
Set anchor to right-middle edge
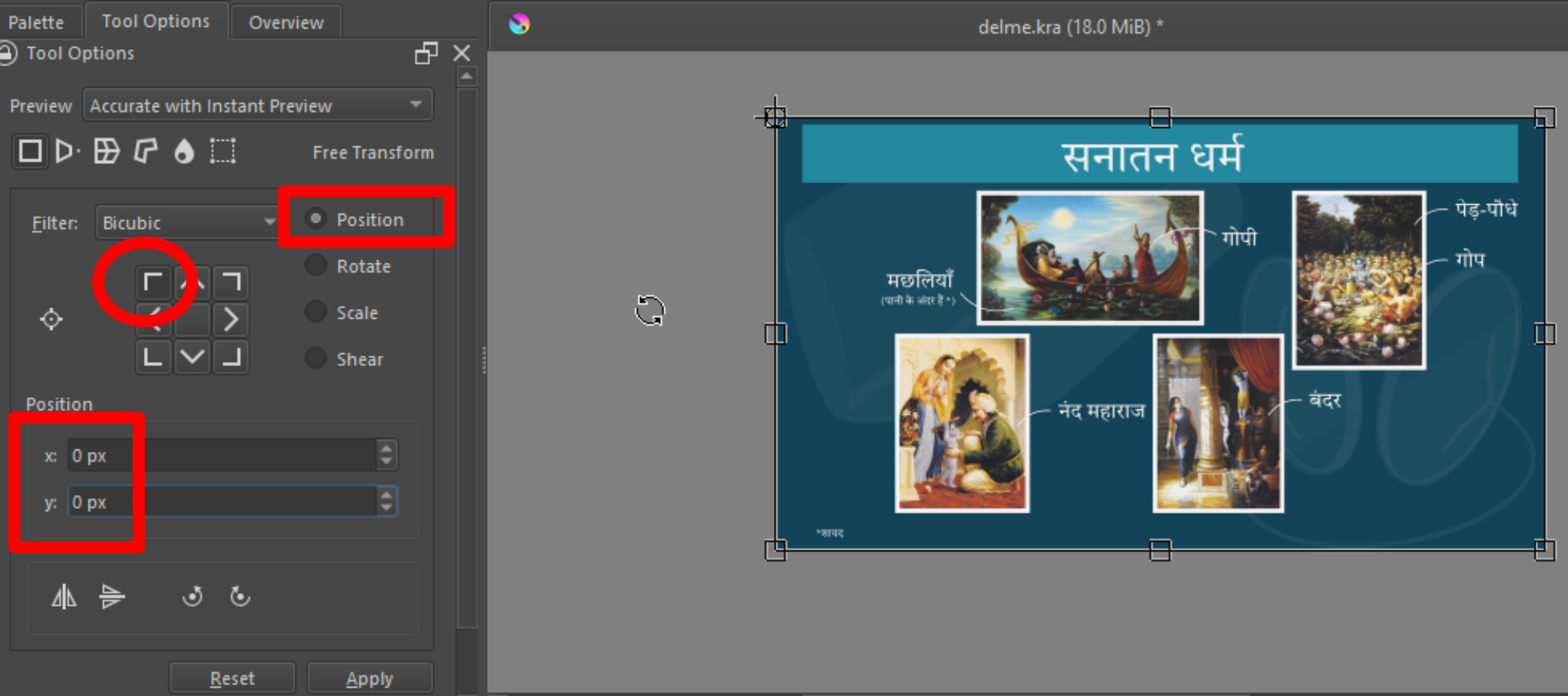(231, 319)
